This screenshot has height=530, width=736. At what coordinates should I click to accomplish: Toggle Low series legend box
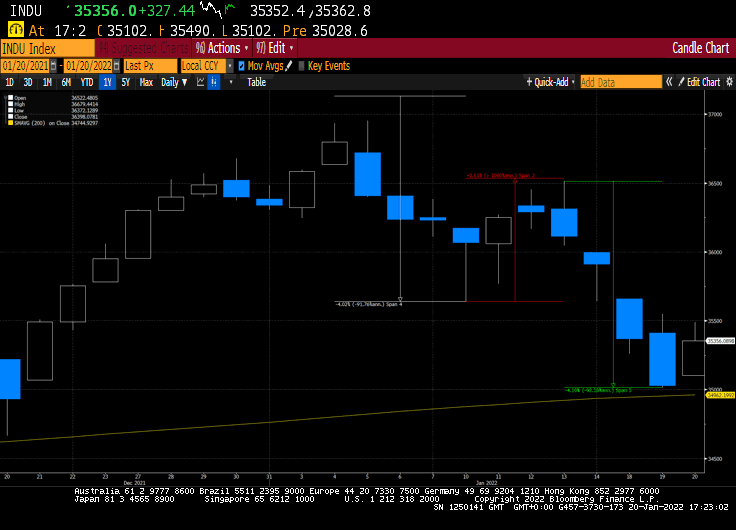pos(10,110)
